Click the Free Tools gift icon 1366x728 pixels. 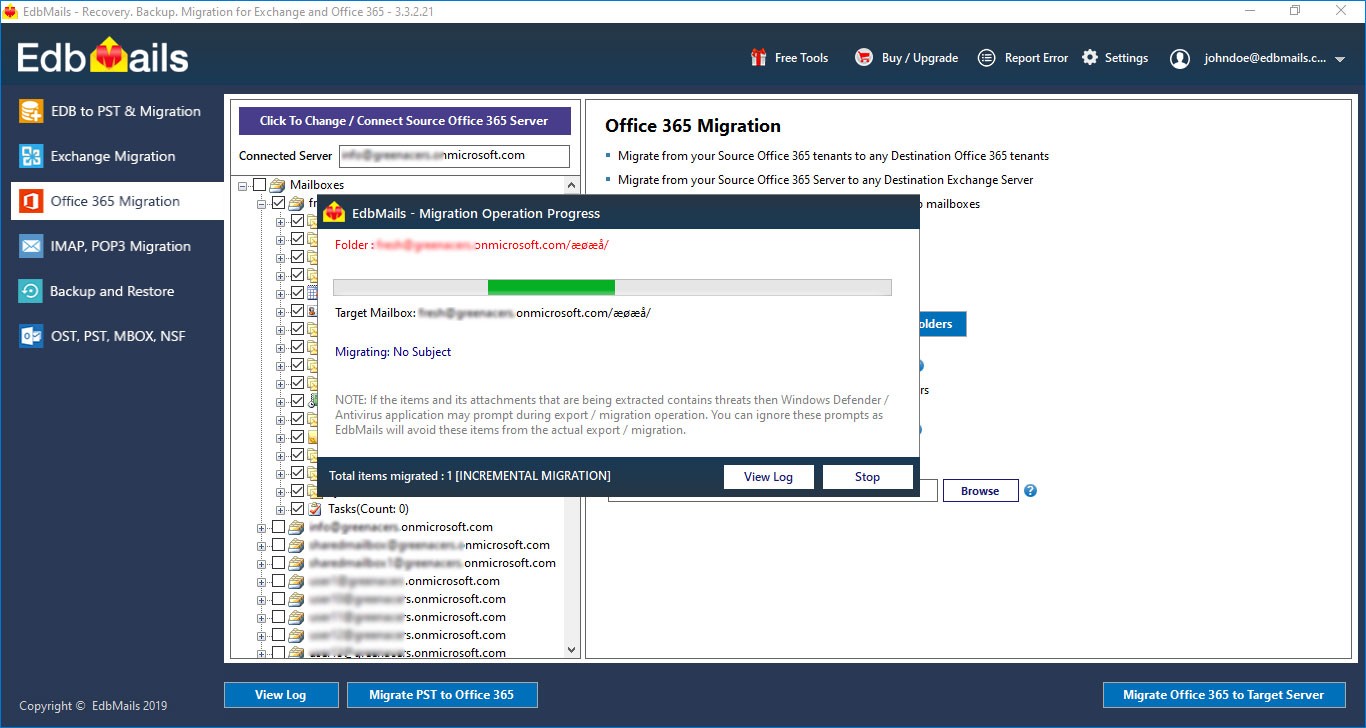pos(759,58)
